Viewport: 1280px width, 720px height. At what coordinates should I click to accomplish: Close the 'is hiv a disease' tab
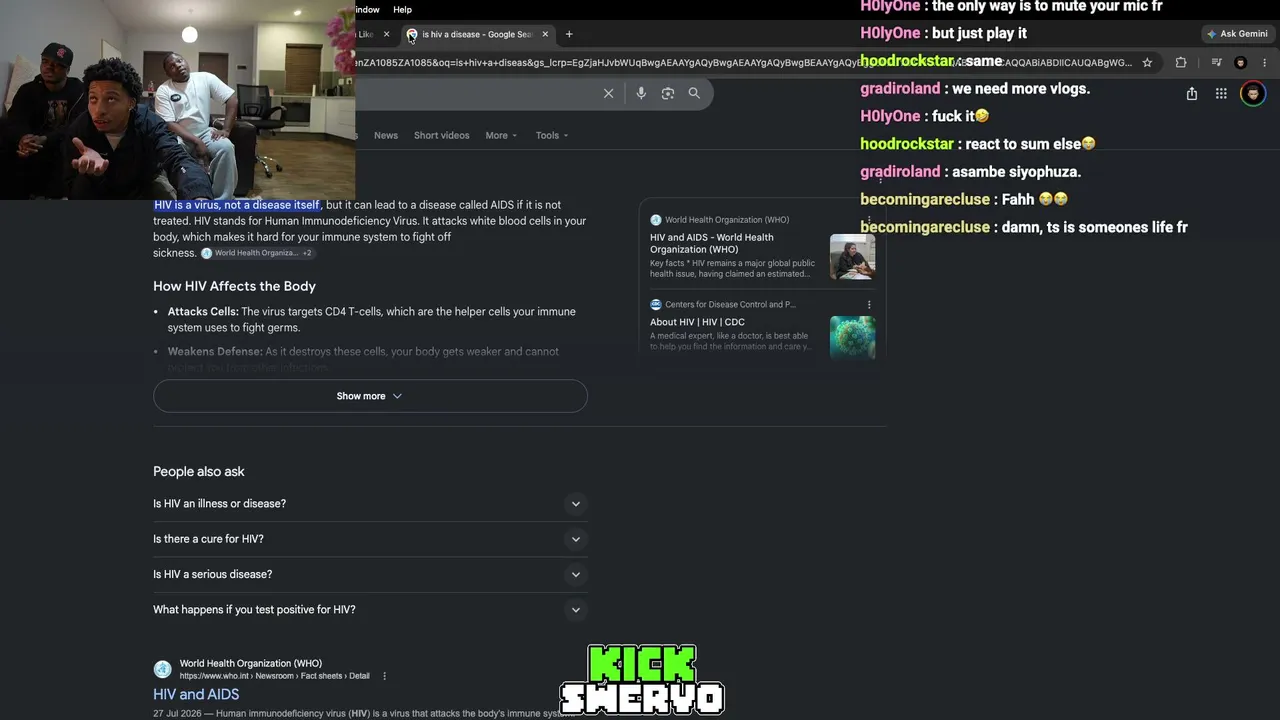point(545,34)
